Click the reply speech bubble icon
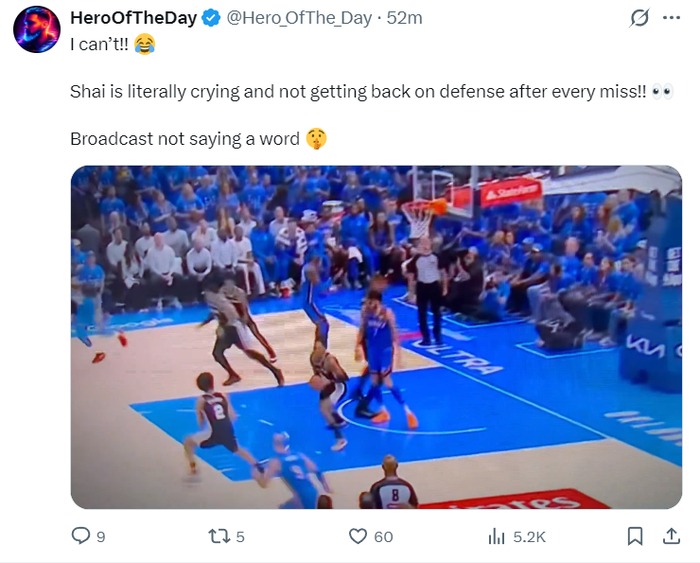700x563 pixels. click(x=81, y=536)
